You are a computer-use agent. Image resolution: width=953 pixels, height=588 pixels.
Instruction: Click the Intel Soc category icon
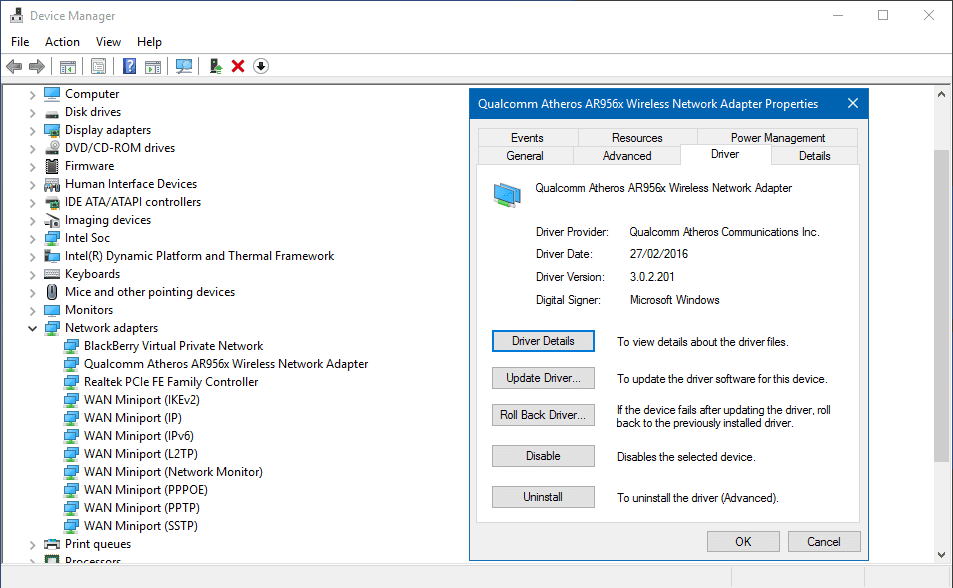[x=52, y=238]
